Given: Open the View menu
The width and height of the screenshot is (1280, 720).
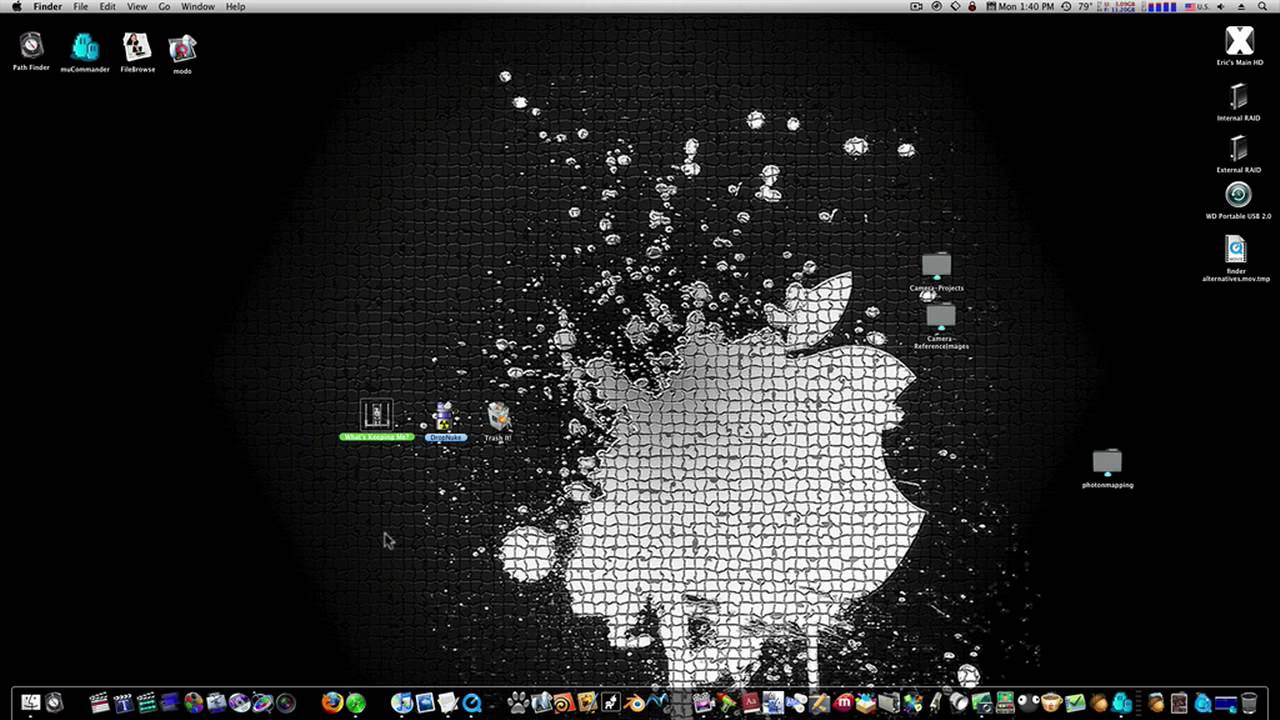Looking at the screenshot, I should click(137, 6).
